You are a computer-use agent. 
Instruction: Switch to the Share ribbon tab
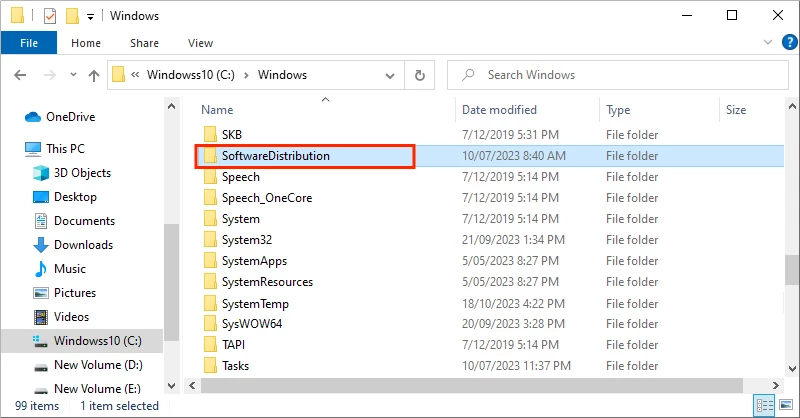click(x=144, y=43)
